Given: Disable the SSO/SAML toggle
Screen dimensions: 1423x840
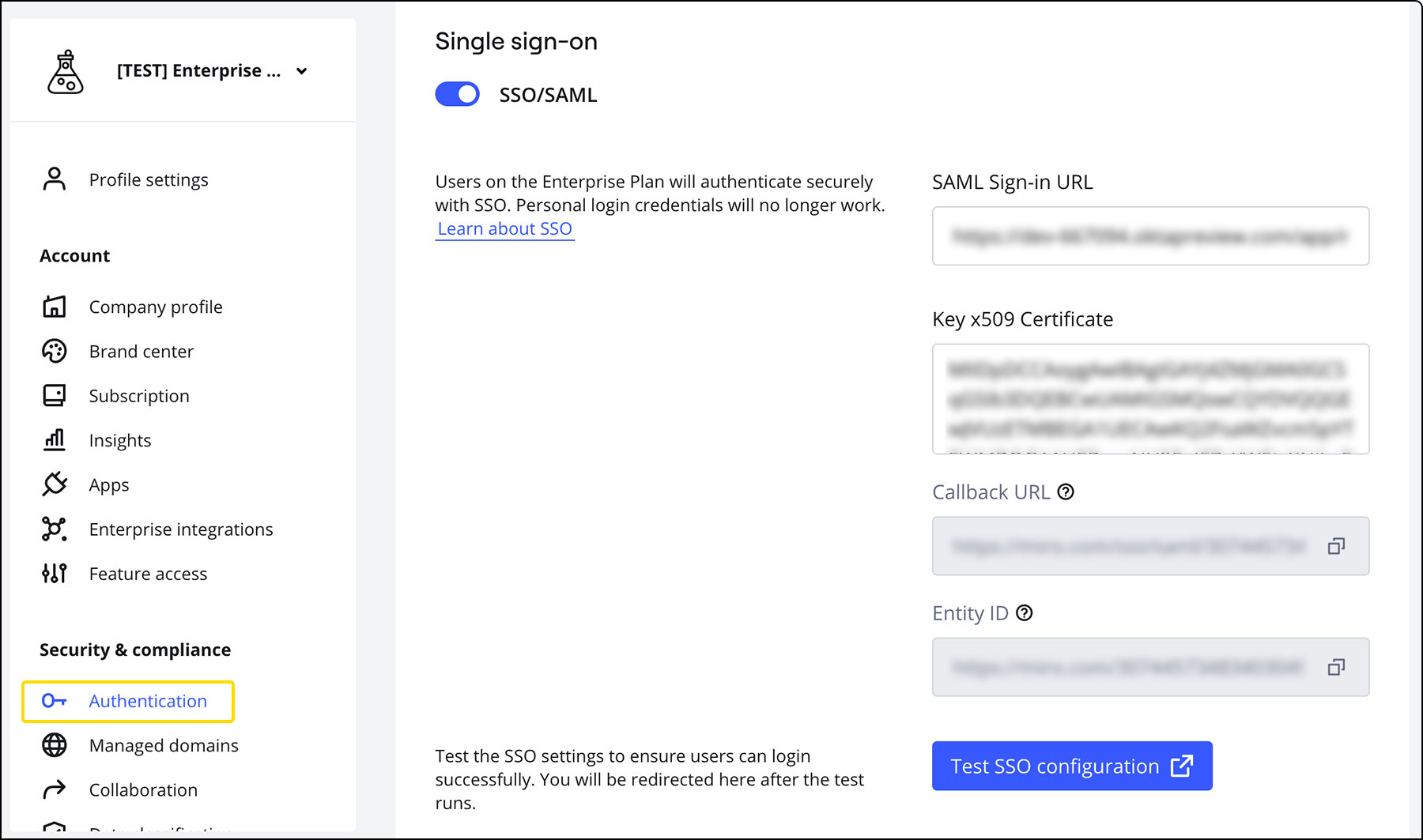Looking at the screenshot, I should coord(457,94).
